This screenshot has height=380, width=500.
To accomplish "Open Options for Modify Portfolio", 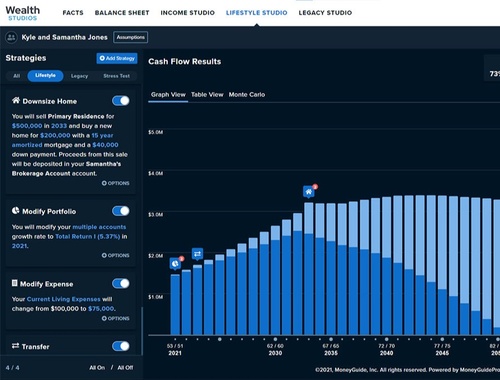I will pos(115,255).
